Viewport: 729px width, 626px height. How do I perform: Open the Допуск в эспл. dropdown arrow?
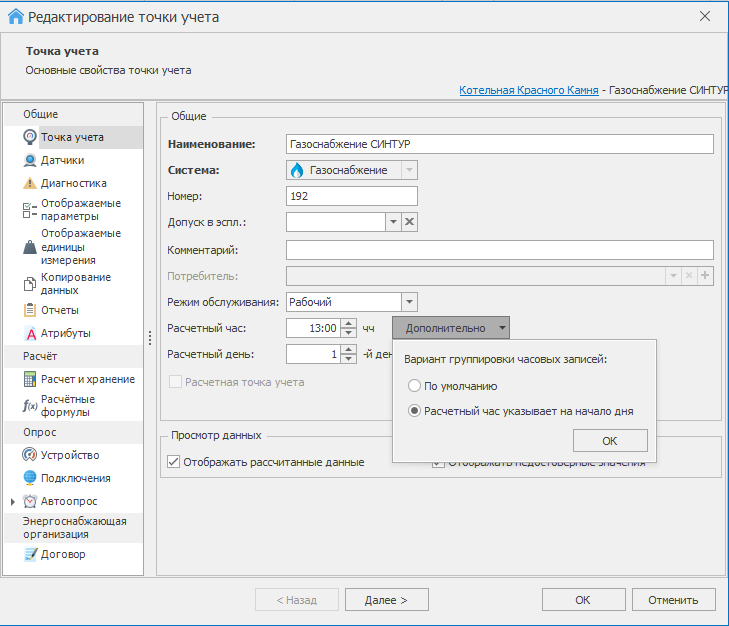pos(393,222)
